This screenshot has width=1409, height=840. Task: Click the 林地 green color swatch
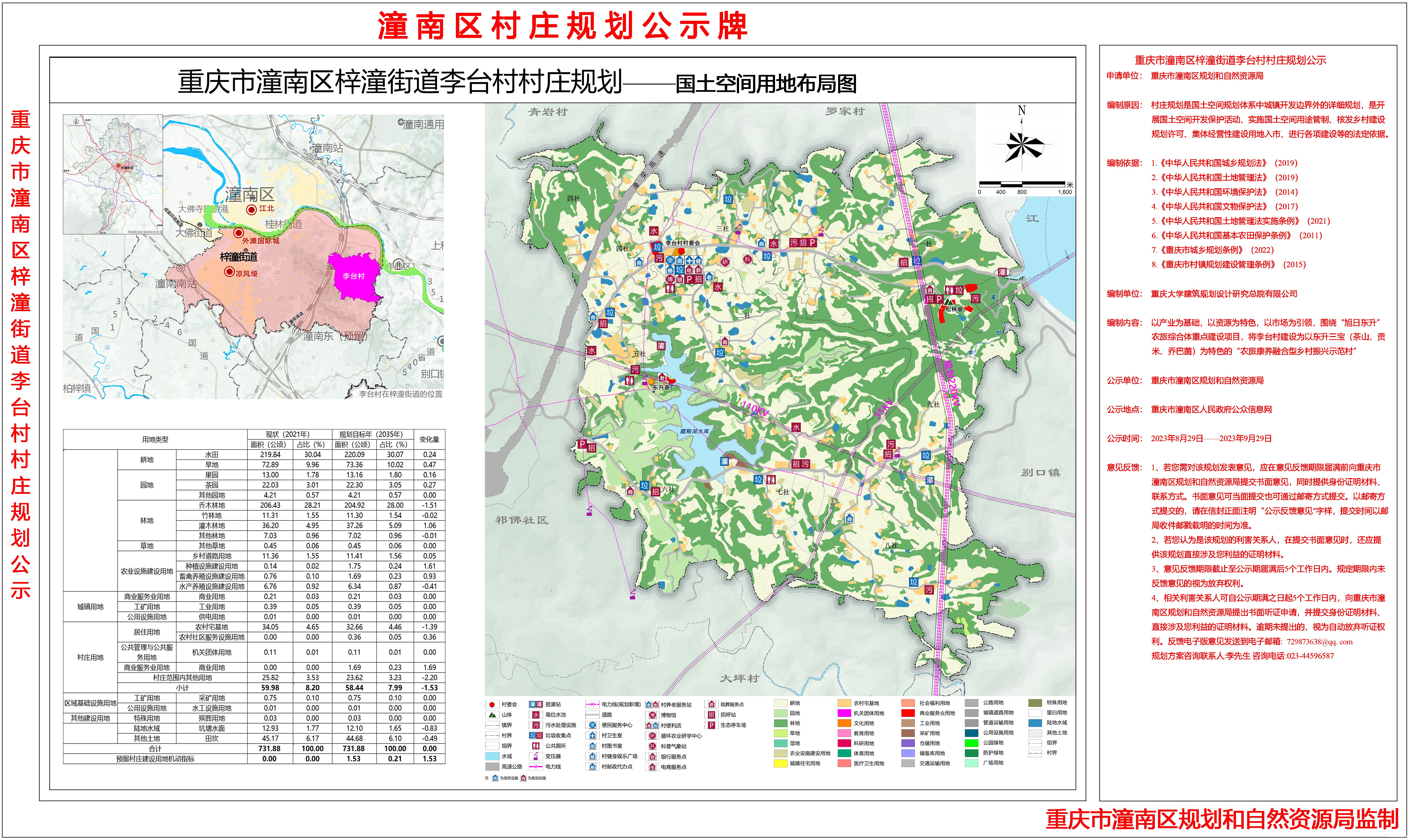[781, 723]
